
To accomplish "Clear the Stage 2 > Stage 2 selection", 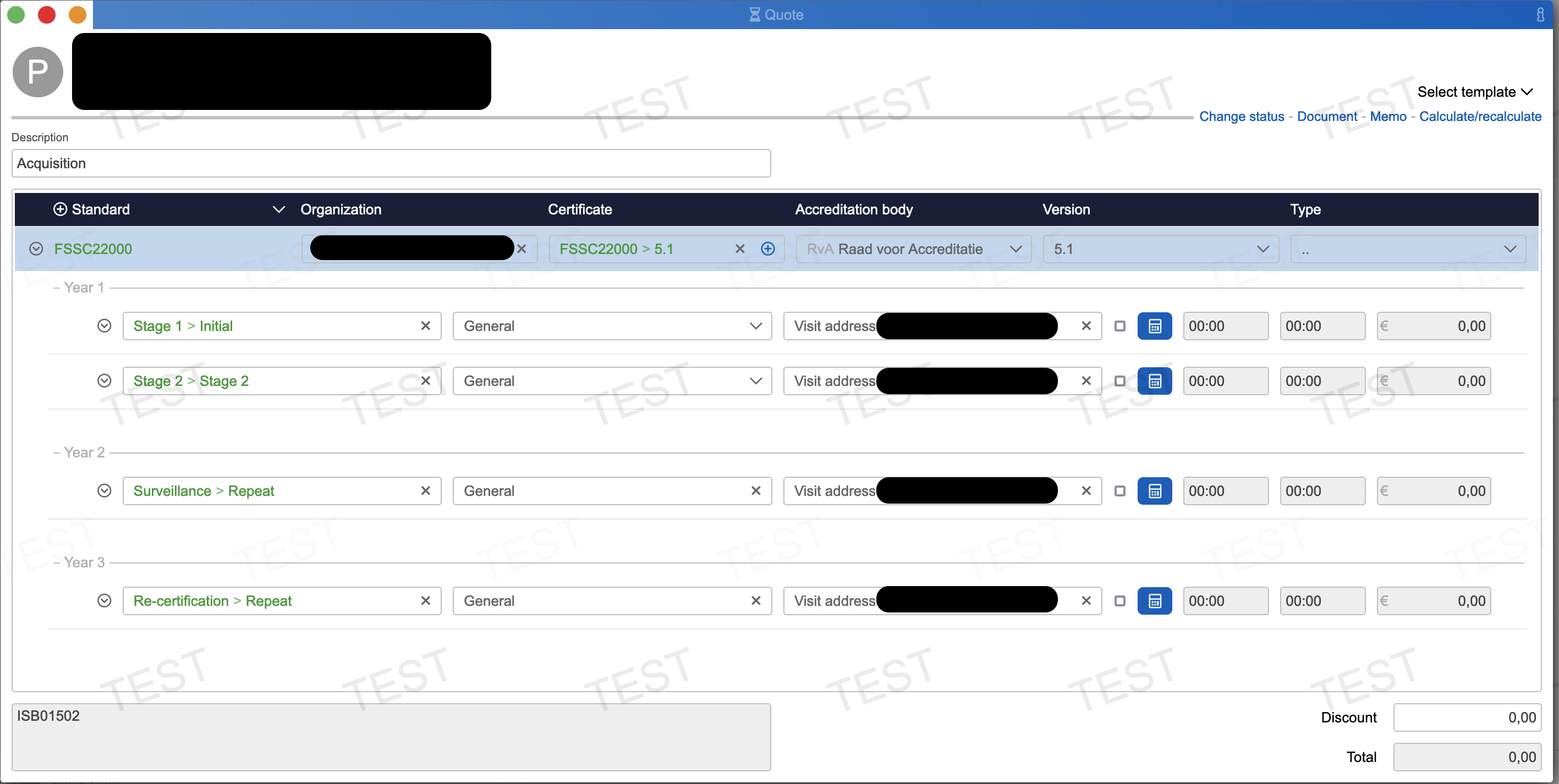I will [425, 381].
